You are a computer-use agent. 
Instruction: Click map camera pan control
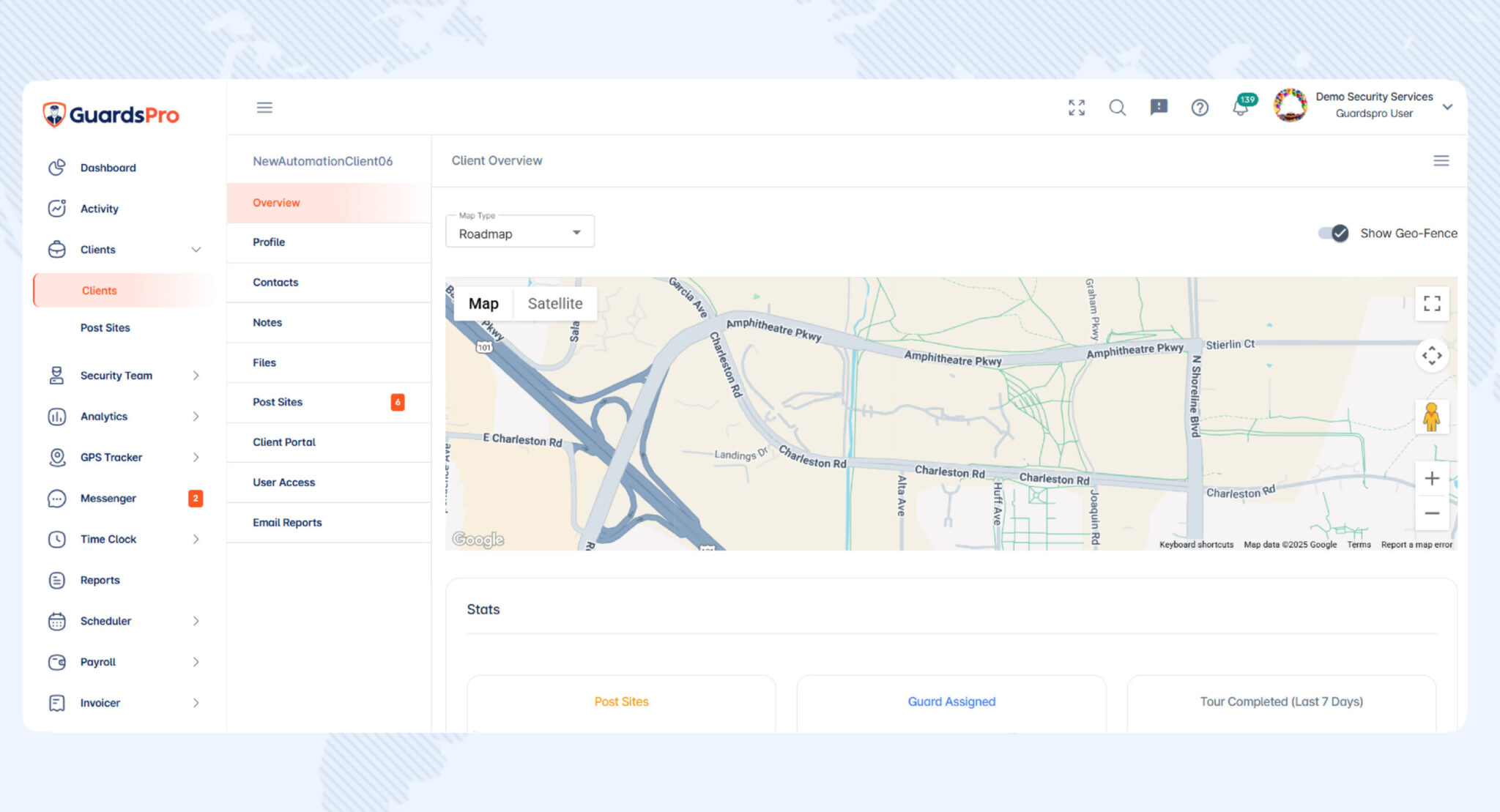coord(1432,356)
